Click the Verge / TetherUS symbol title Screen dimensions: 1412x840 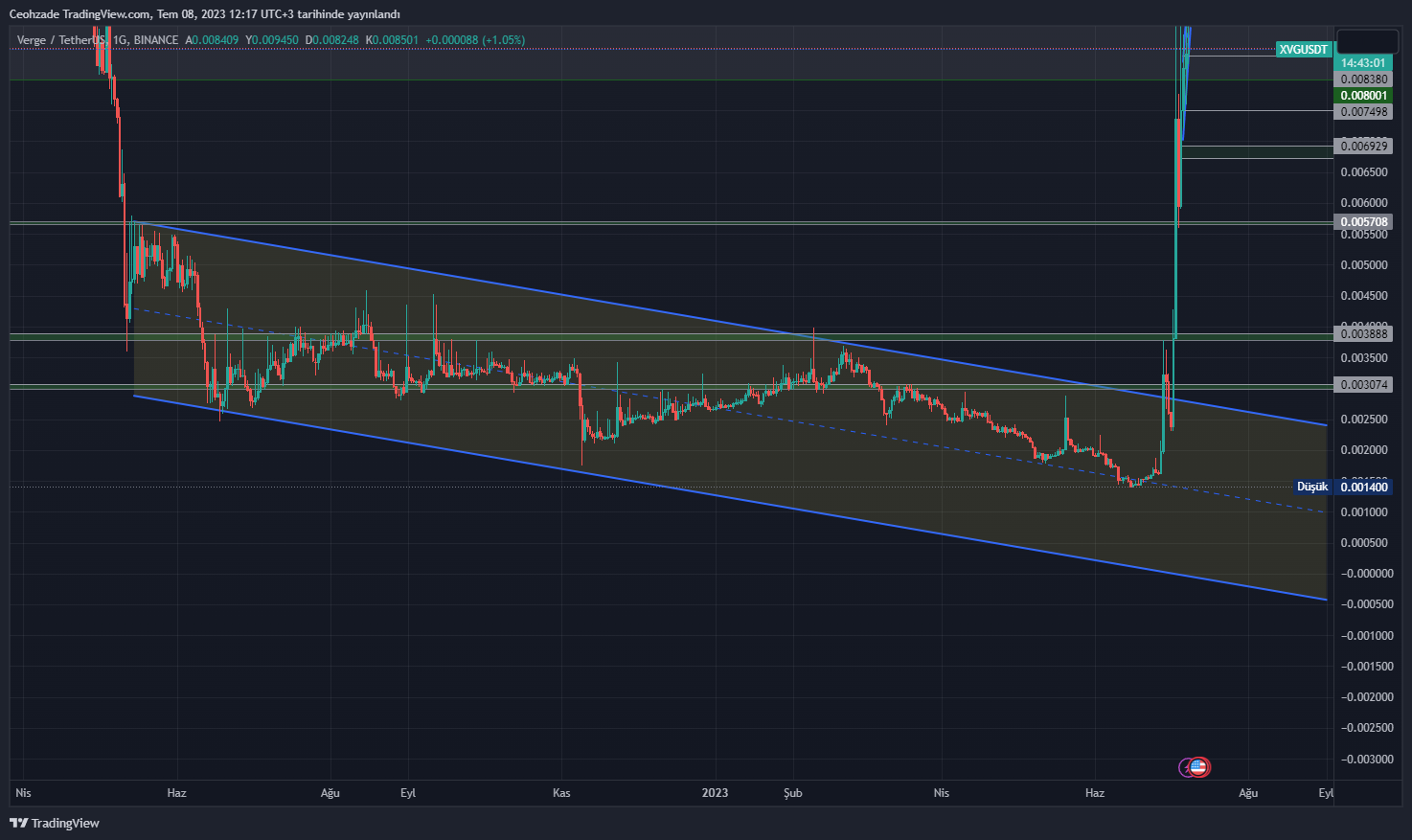62,40
